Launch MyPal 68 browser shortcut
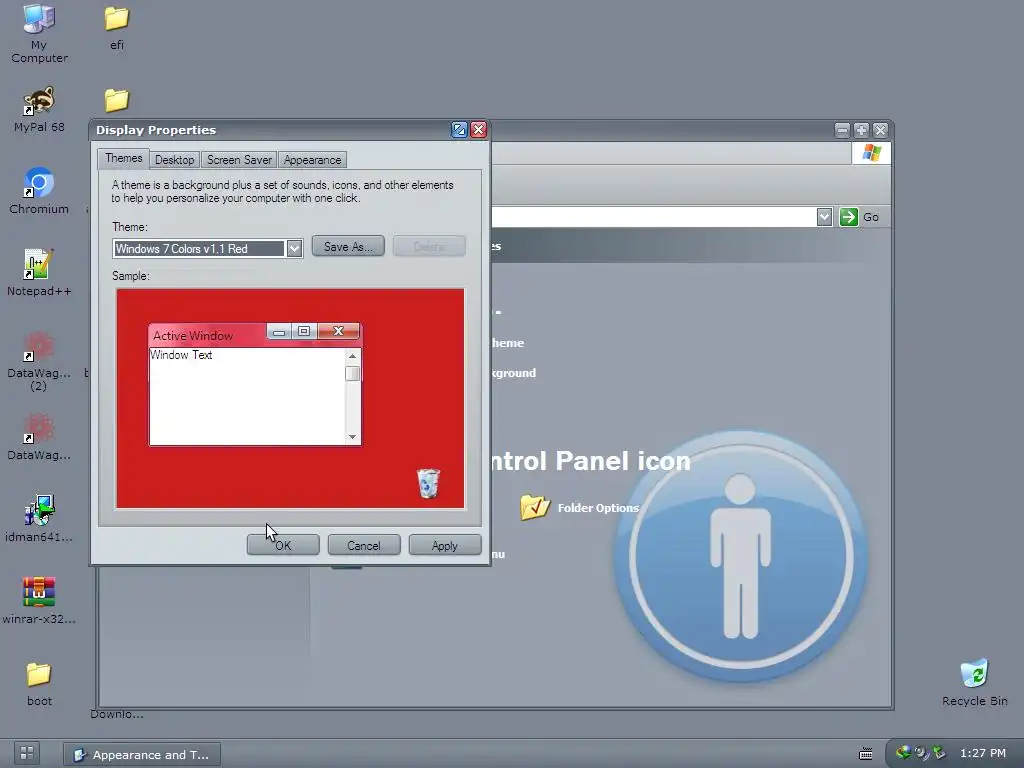This screenshot has width=1024, height=768. point(39,109)
